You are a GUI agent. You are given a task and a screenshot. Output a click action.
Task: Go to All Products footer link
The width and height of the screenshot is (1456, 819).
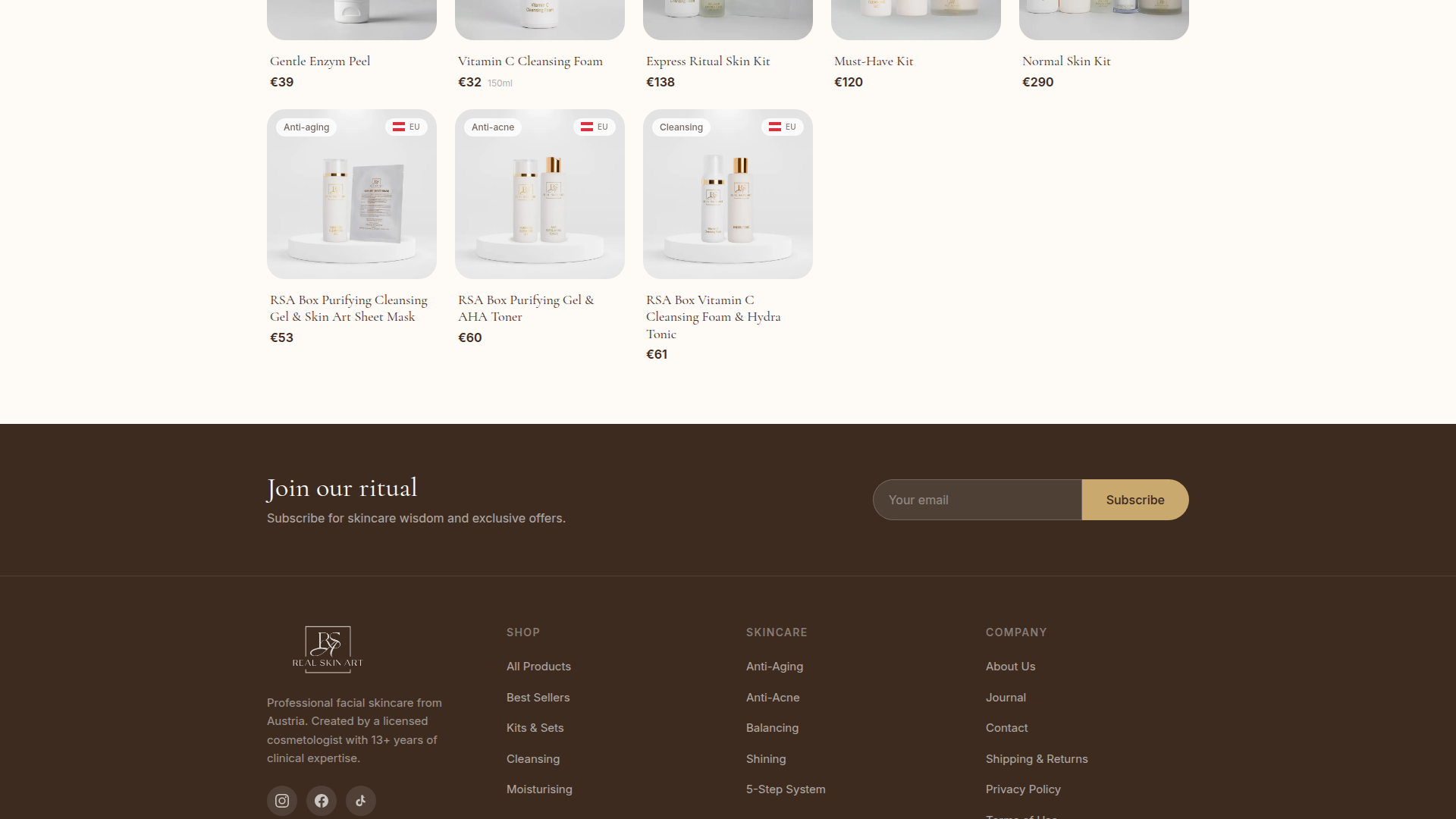pyautogui.click(x=538, y=667)
